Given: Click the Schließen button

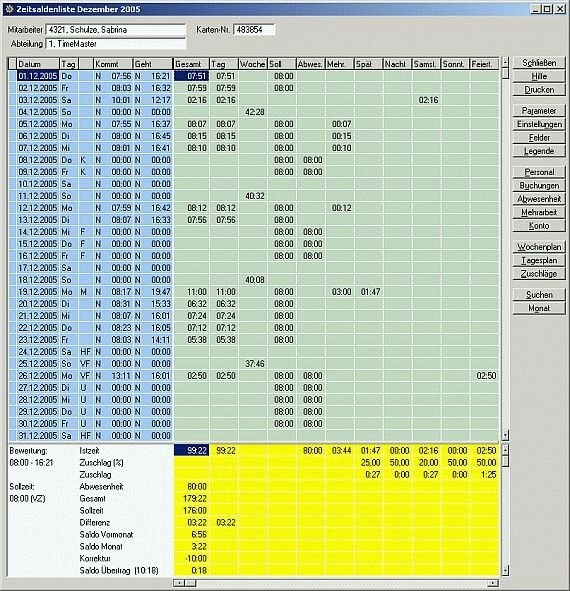Looking at the screenshot, I should 539,63.
